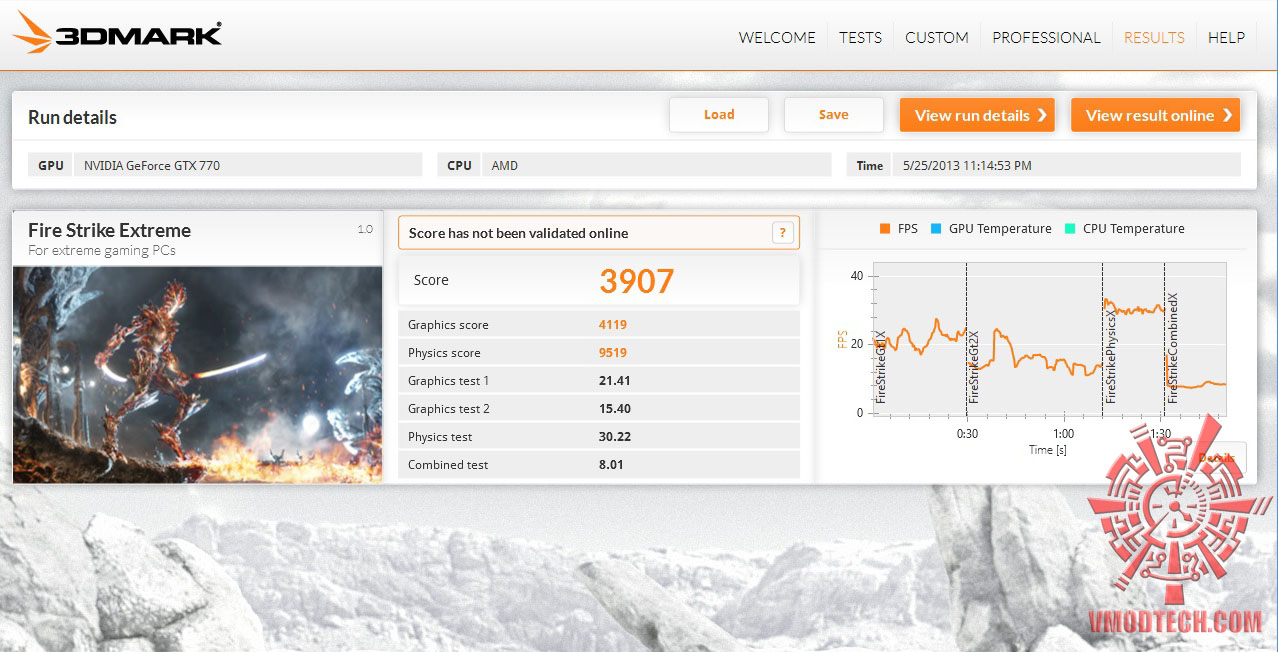Select the GPU field NVIDIA GeForce GTX 770
1278x652 pixels.
click(248, 165)
